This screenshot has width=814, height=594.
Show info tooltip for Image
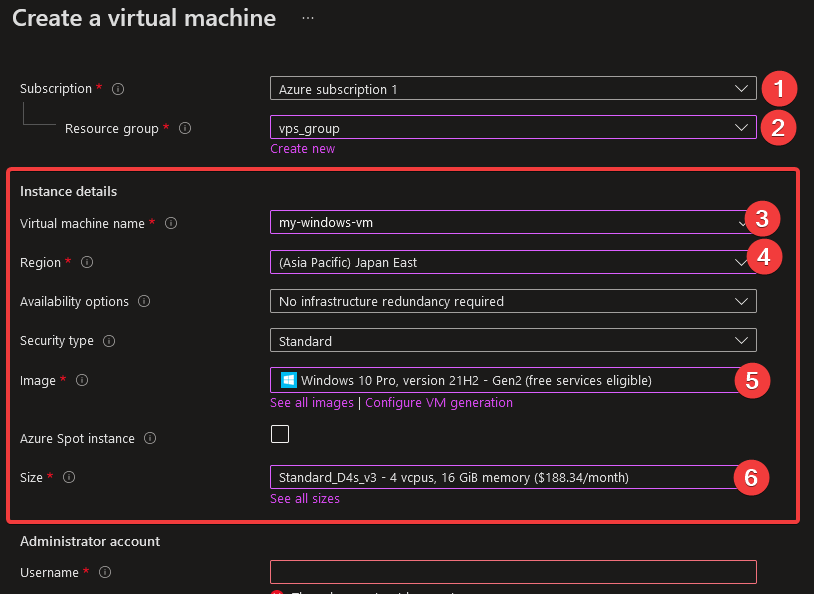click(x=82, y=380)
